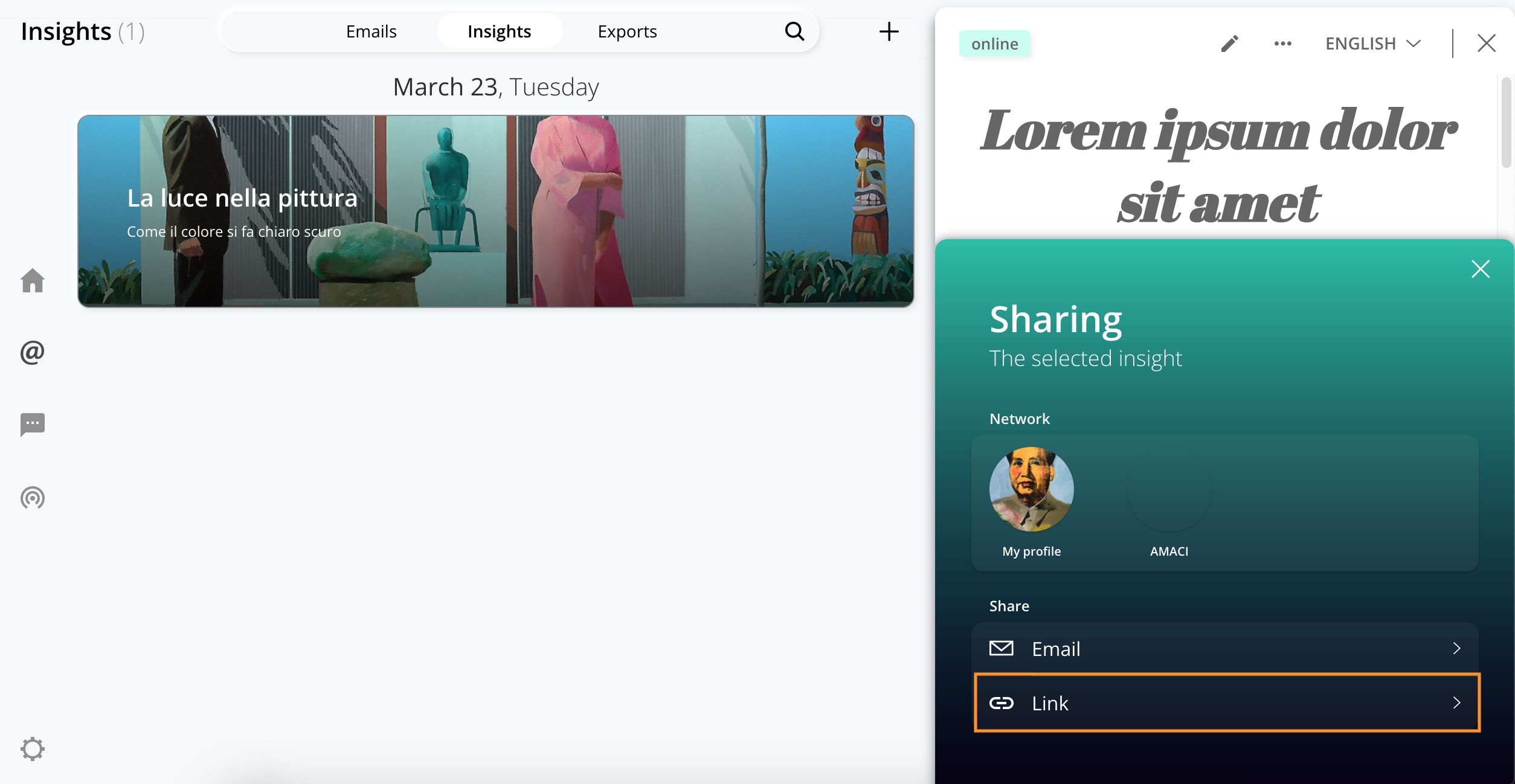The width and height of the screenshot is (1515, 784).
Task: Open the broadcast signal sidebar icon
Action: [x=33, y=498]
